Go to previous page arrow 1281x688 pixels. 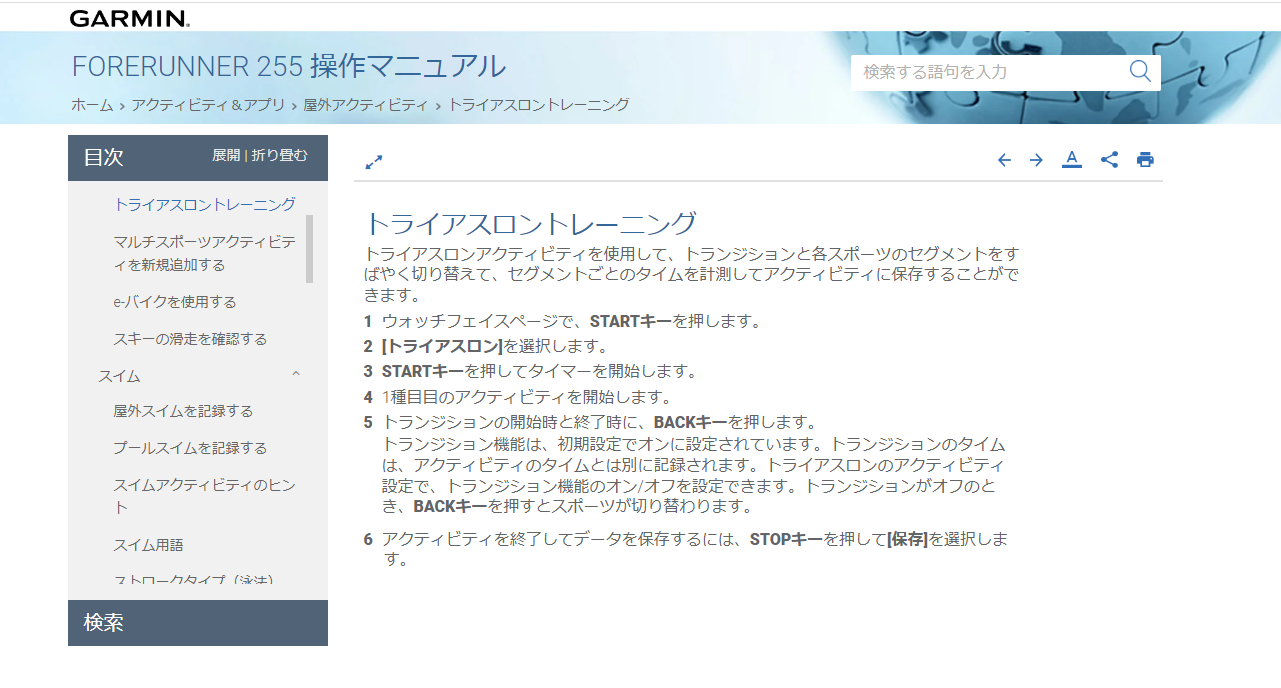pos(1004,160)
